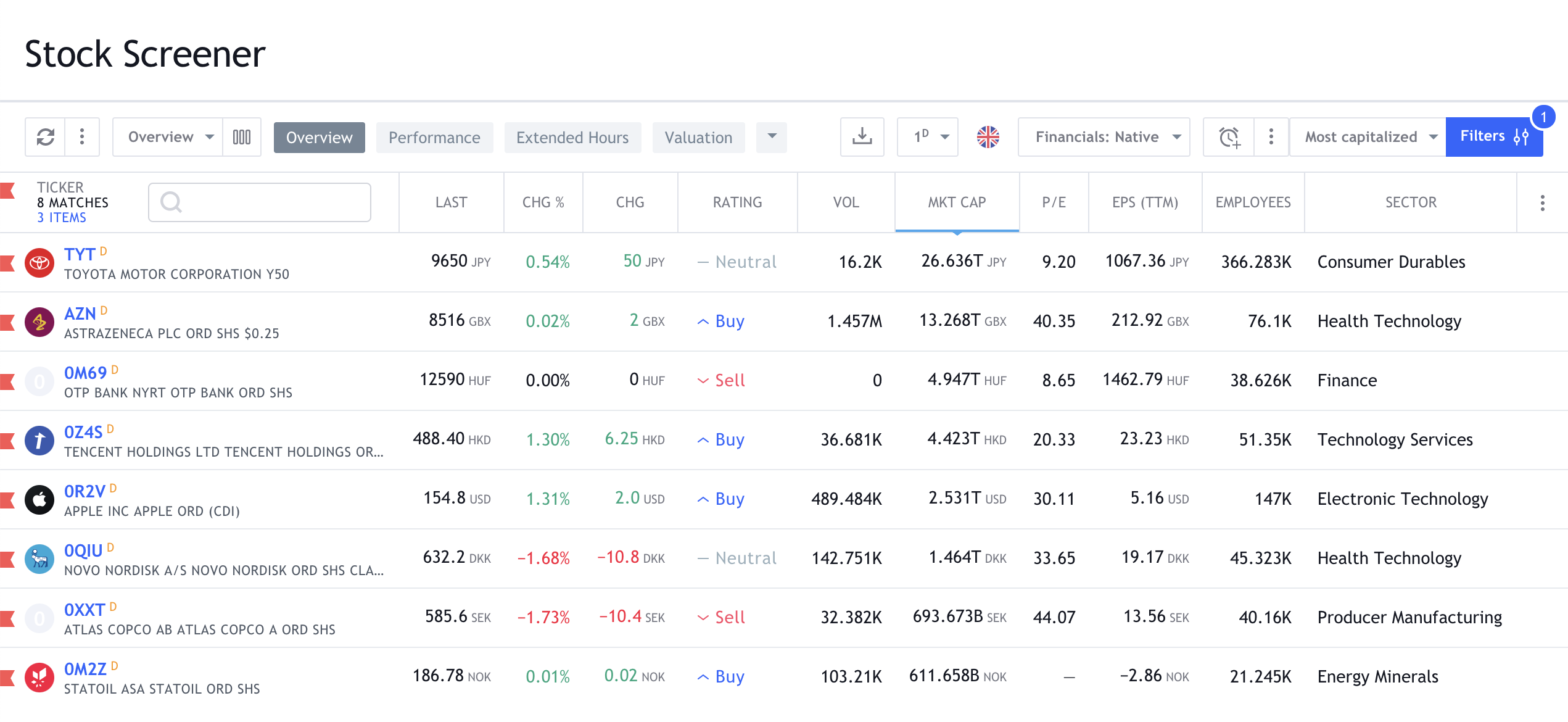Expand the 1D interval dropdown
1568x722 pixels.
[927, 137]
